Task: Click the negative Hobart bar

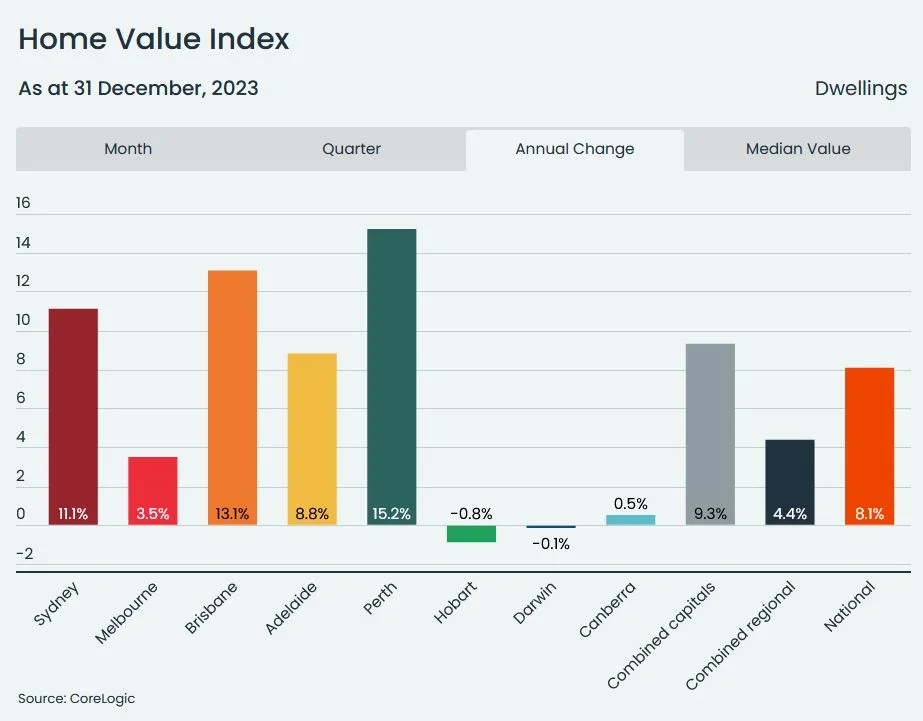Action: coord(470,533)
